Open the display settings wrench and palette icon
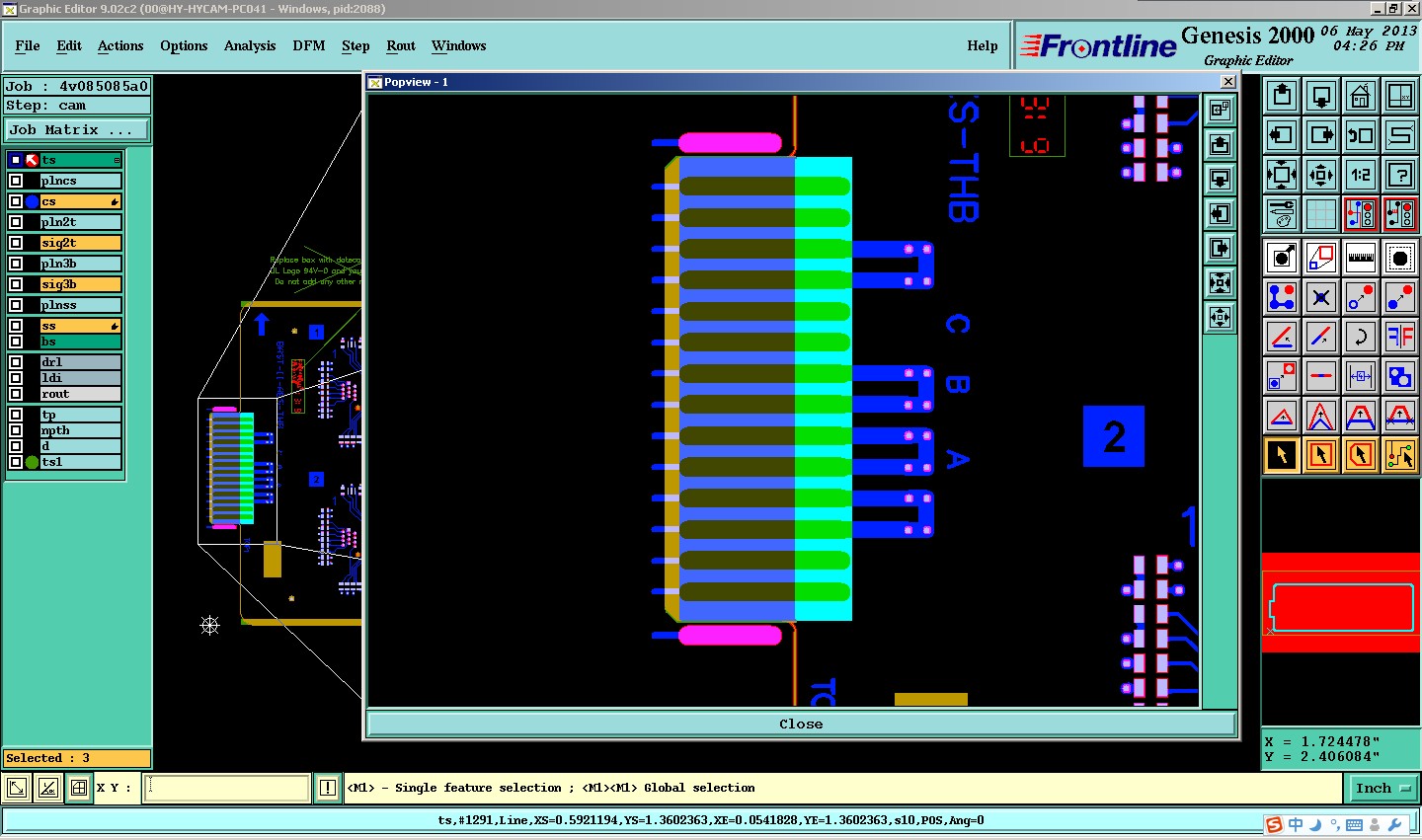1422x840 pixels. [x=1282, y=214]
